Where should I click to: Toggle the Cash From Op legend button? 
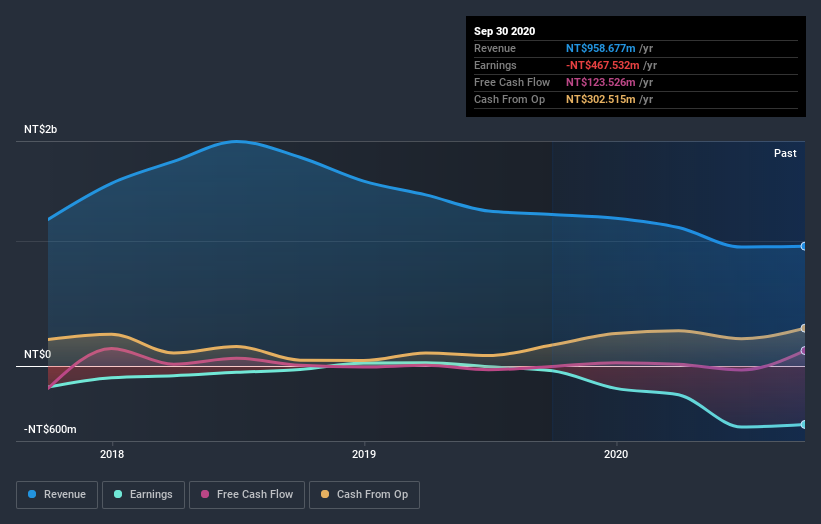[x=364, y=495]
